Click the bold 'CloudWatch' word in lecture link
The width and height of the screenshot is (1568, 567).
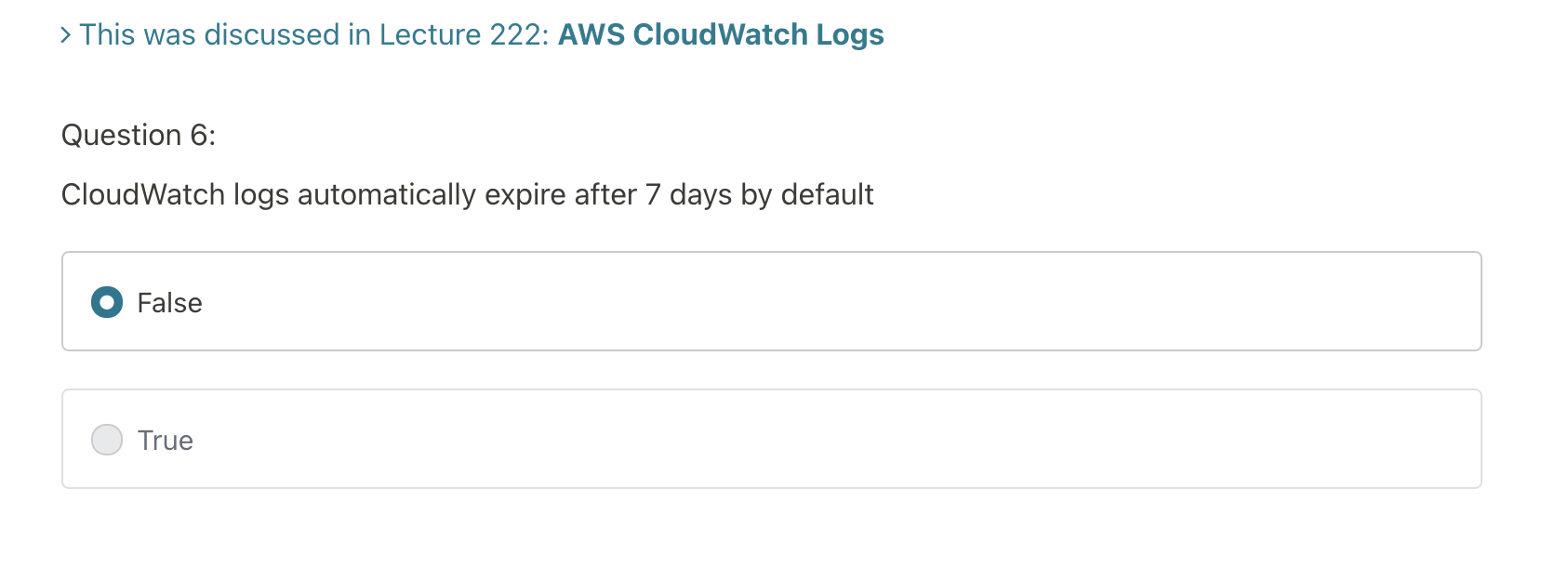(721, 34)
